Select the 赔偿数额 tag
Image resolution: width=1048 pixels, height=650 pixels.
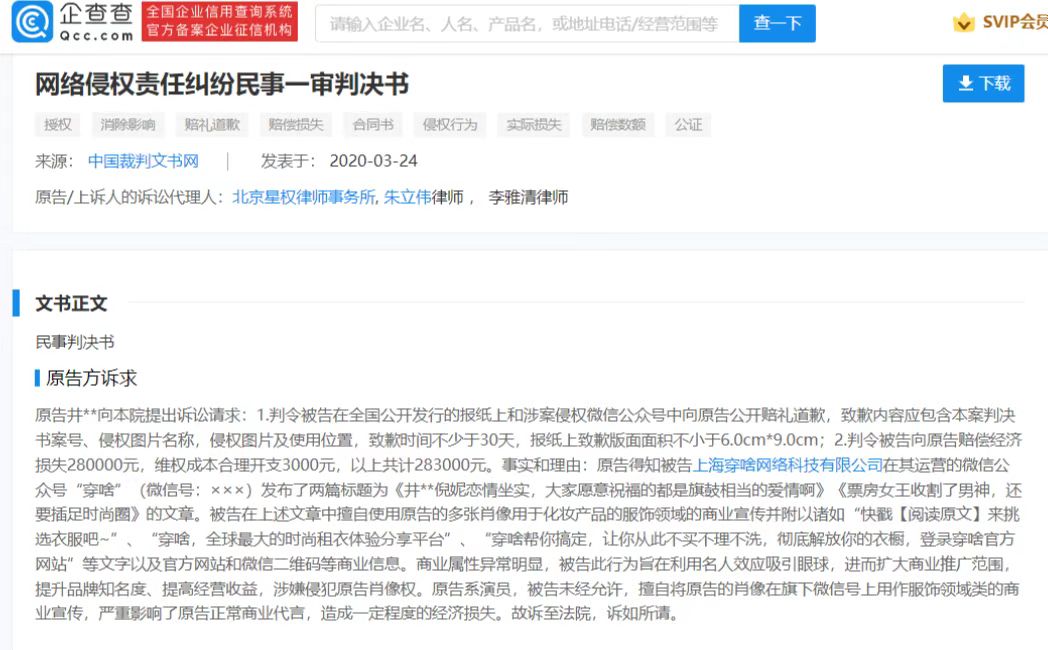coord(618,124)
